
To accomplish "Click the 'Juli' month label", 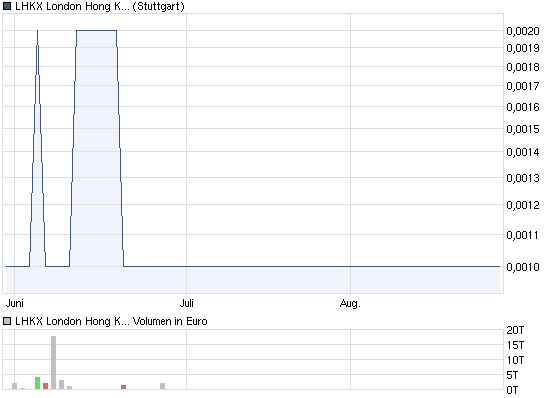I will (x=187, y=303).
